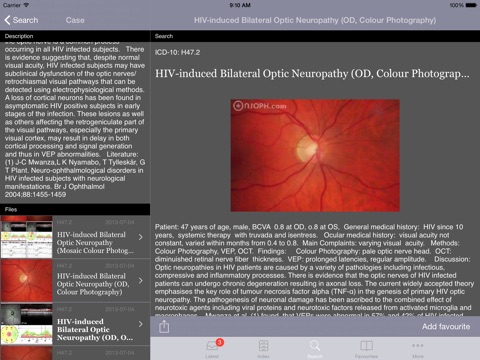Expand chevron on Neuropathy (OD, O... row
480x360 pixels.
coord(141,324)
